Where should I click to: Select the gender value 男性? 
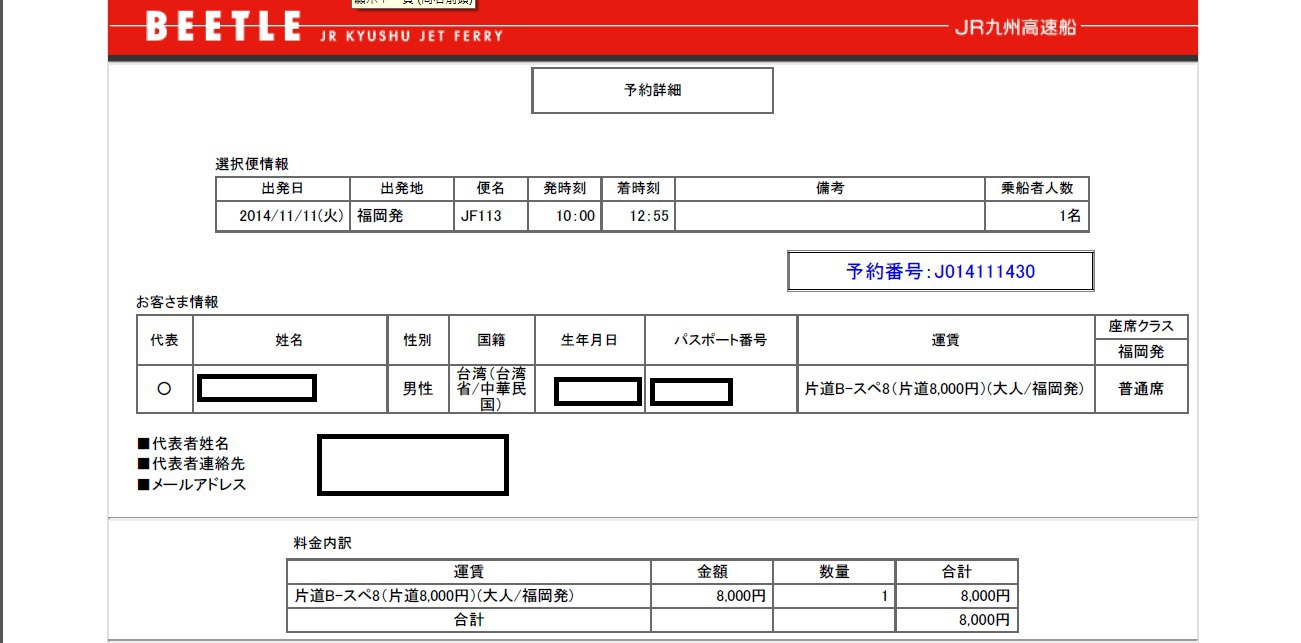pyautogui.click(x=417, y=390)
